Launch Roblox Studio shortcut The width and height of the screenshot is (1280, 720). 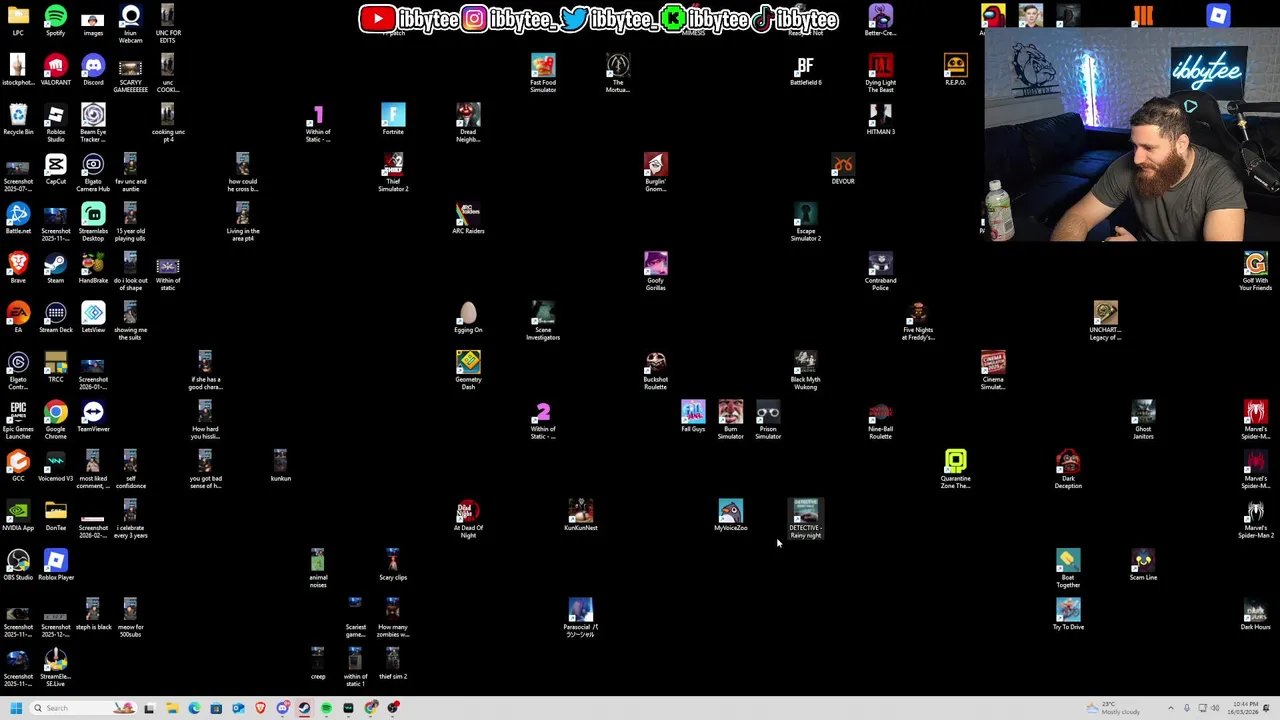click(x=55, y=123)
